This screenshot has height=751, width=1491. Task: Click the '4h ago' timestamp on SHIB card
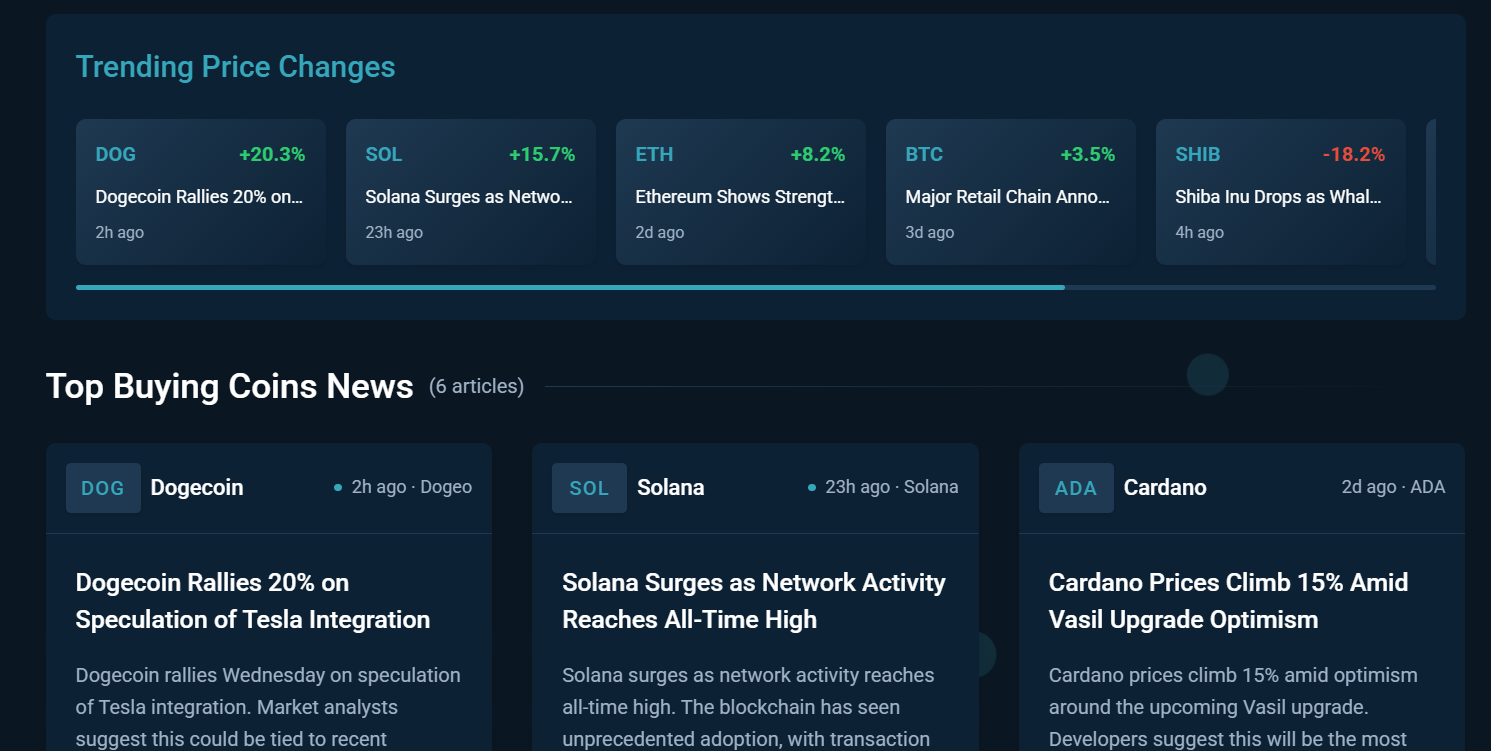pos(1200,233)
